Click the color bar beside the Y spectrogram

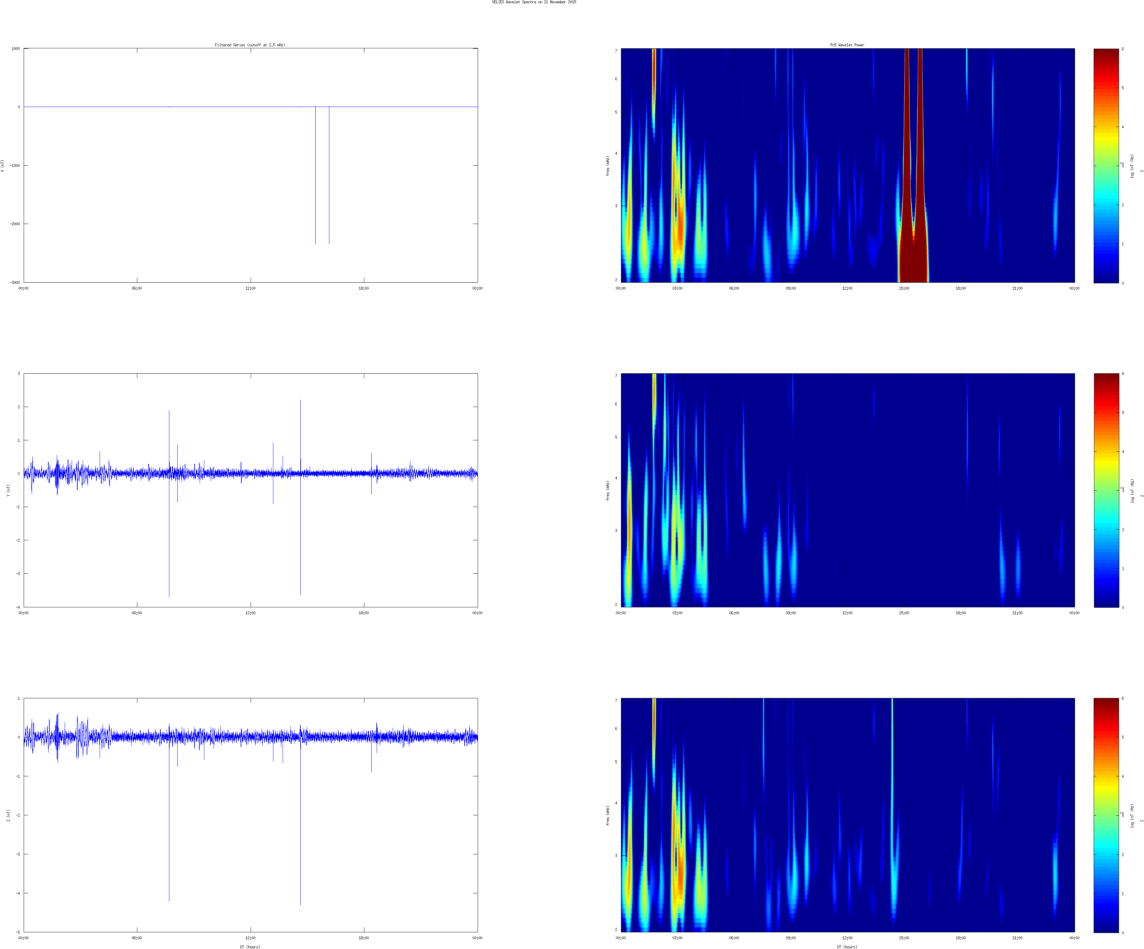(x=1106, y=489)
